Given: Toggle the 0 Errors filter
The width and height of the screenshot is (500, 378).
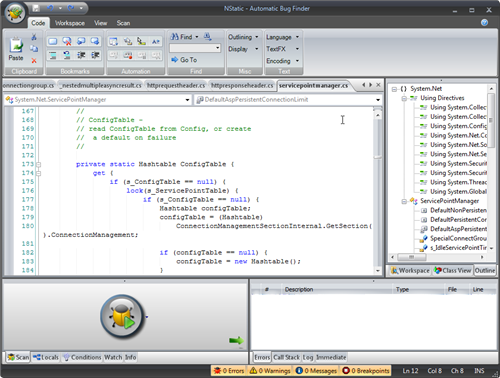Looking at the screenshot, I should tap(229, 371).
